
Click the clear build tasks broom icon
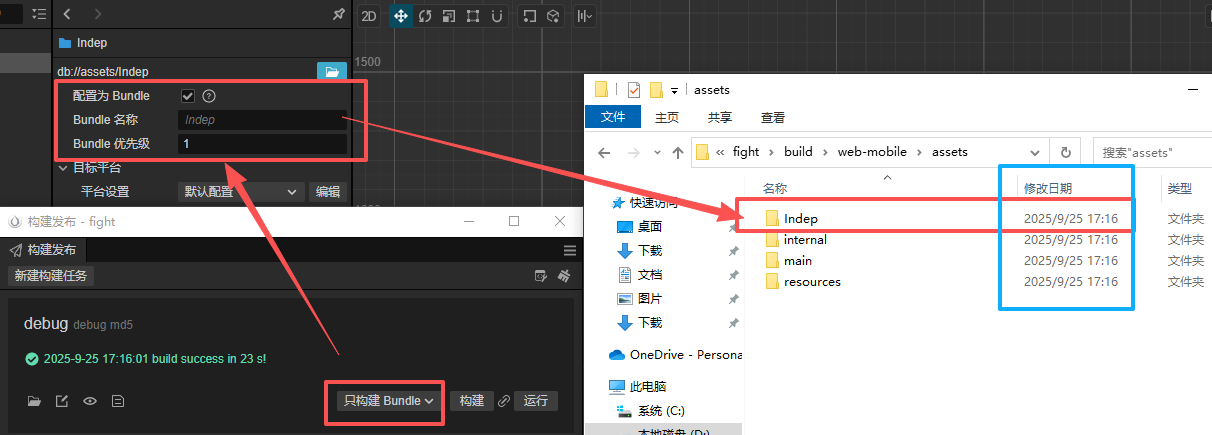coord(564,275)
